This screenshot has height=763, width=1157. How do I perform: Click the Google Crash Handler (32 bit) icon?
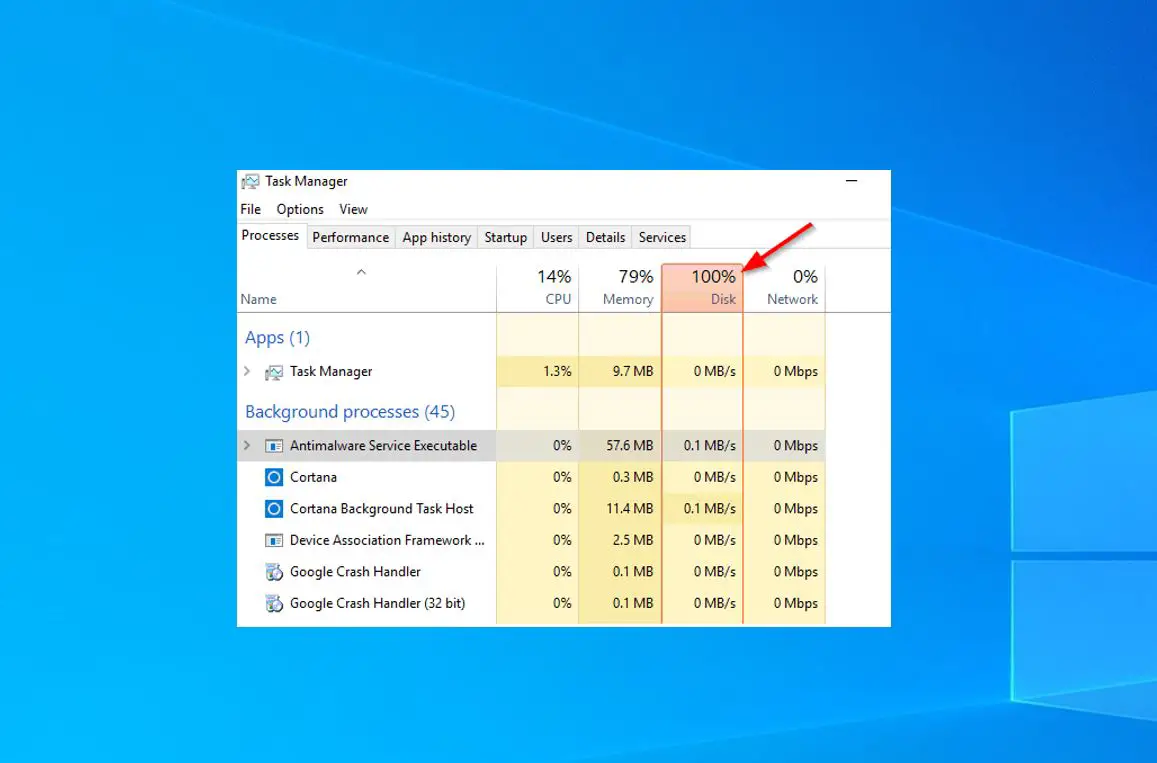[274, 604]
